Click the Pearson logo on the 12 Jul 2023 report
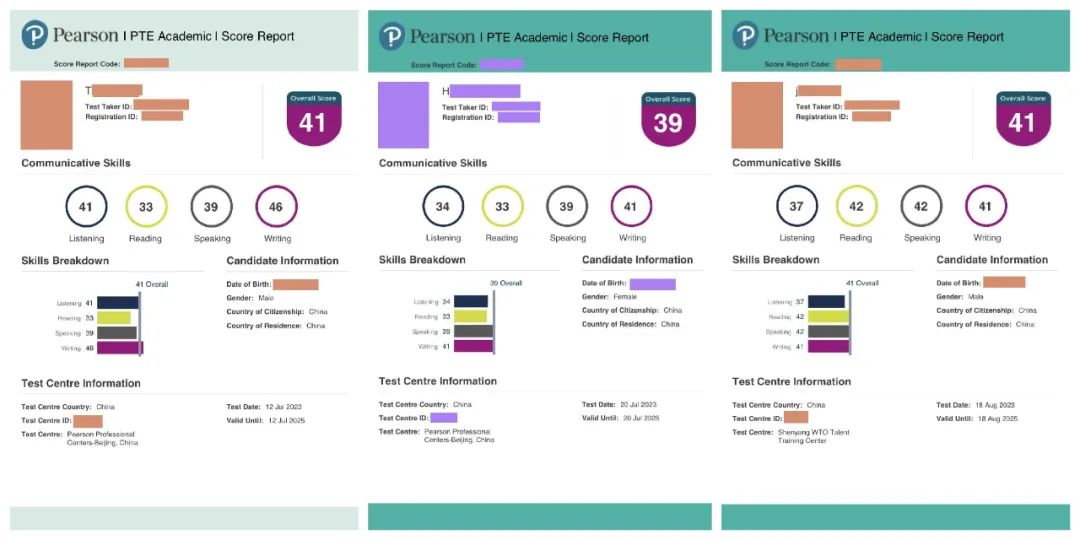 pos(34,35)
